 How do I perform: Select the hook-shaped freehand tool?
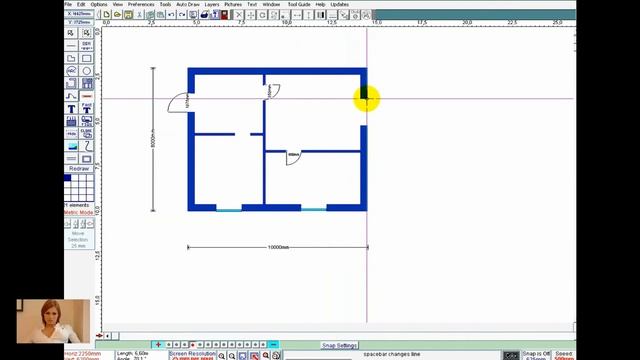coord(87,146)
